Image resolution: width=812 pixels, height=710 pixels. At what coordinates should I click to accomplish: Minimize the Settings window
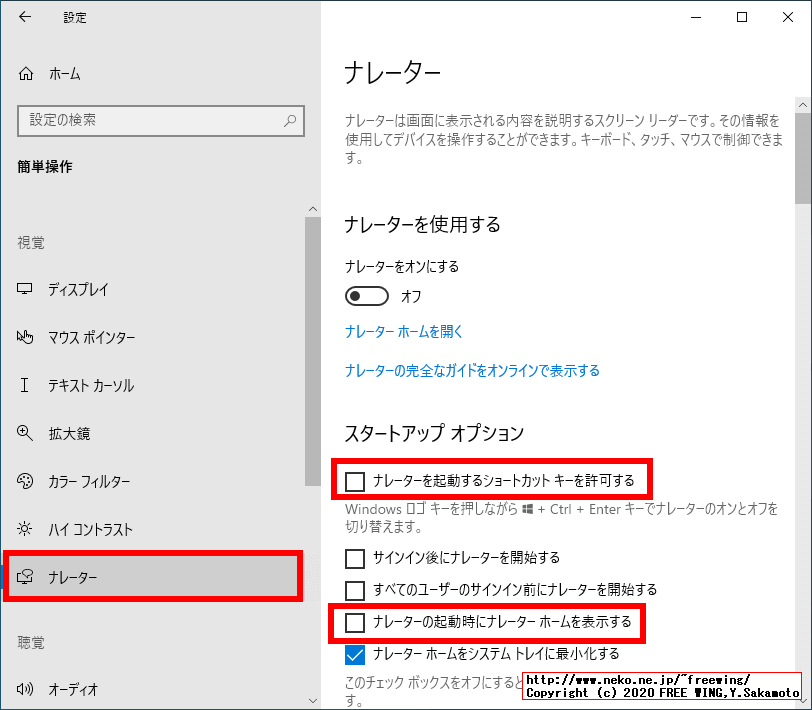click(696, 17)
